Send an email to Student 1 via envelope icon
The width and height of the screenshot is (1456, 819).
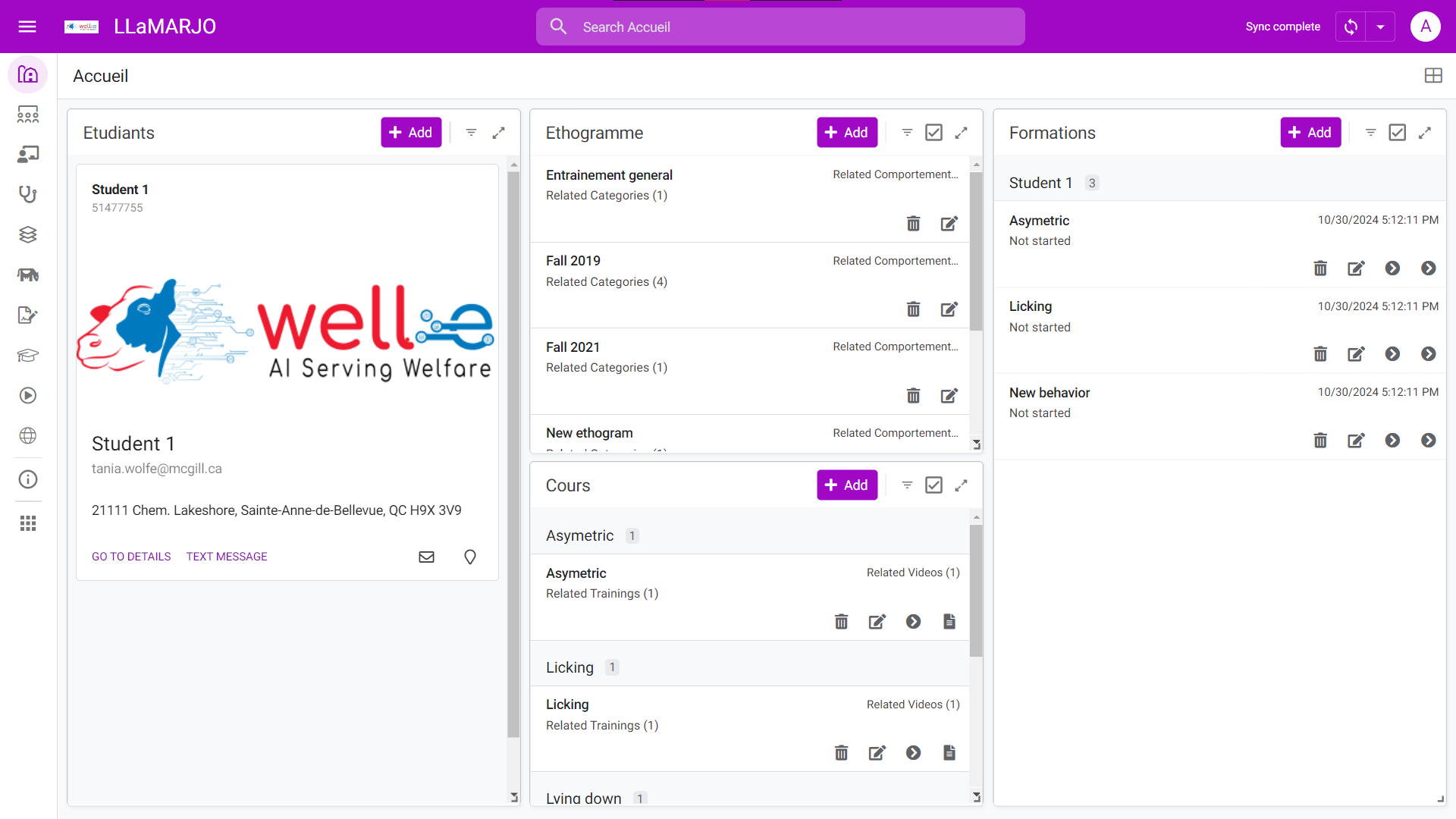point(426,557)
